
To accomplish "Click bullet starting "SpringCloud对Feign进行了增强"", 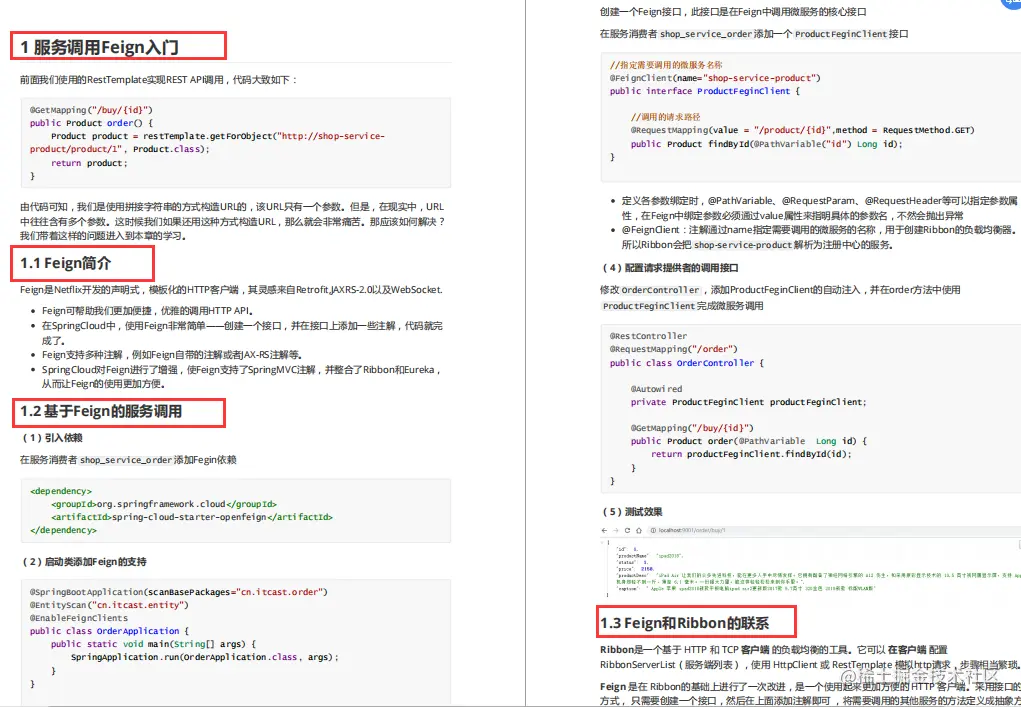I will coord(242,377).
